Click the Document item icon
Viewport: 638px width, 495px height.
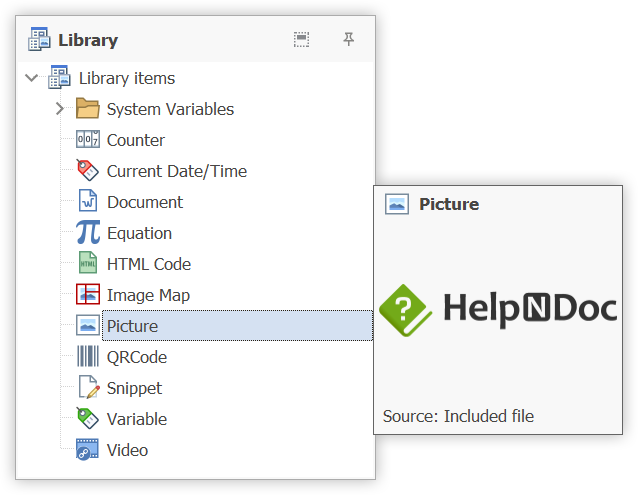click(x=88, y=201)
